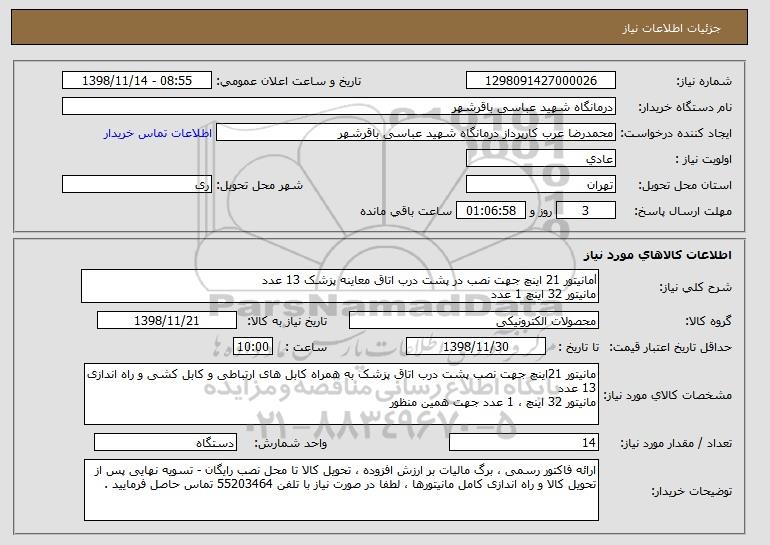770x545 pixels.
Task: Click the item specifications textbox مشخصات کالای مورد نیاز
Action: pos(341,394)
